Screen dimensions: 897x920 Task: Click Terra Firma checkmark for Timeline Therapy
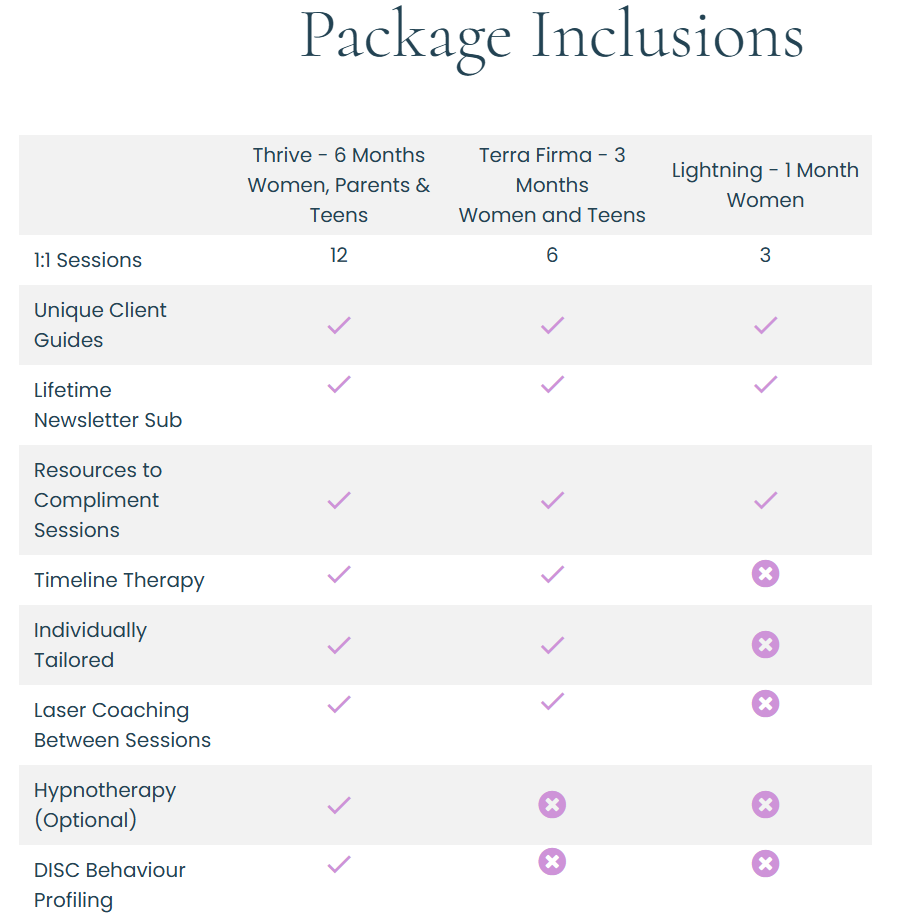coord(552,574)
